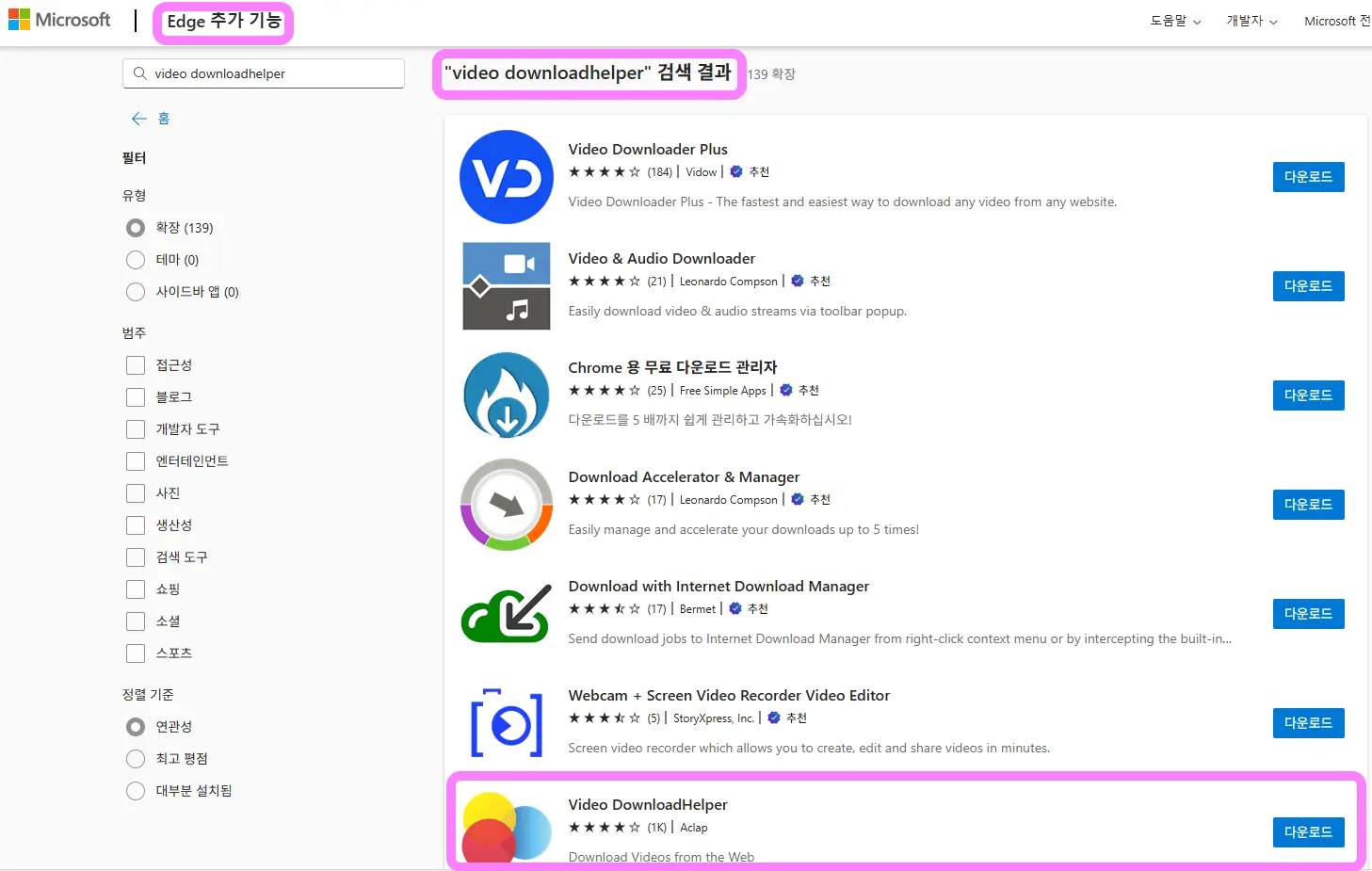Check the 사진 category box
This screenshot has height=871, width=1372.
click(x=136, y=493)
